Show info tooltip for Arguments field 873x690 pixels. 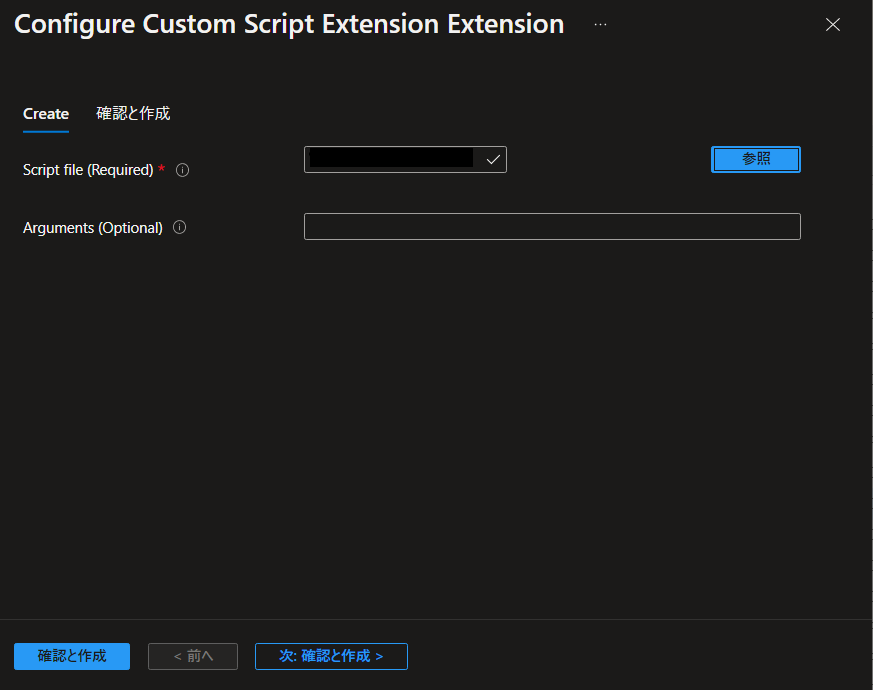tap(179, 227)
